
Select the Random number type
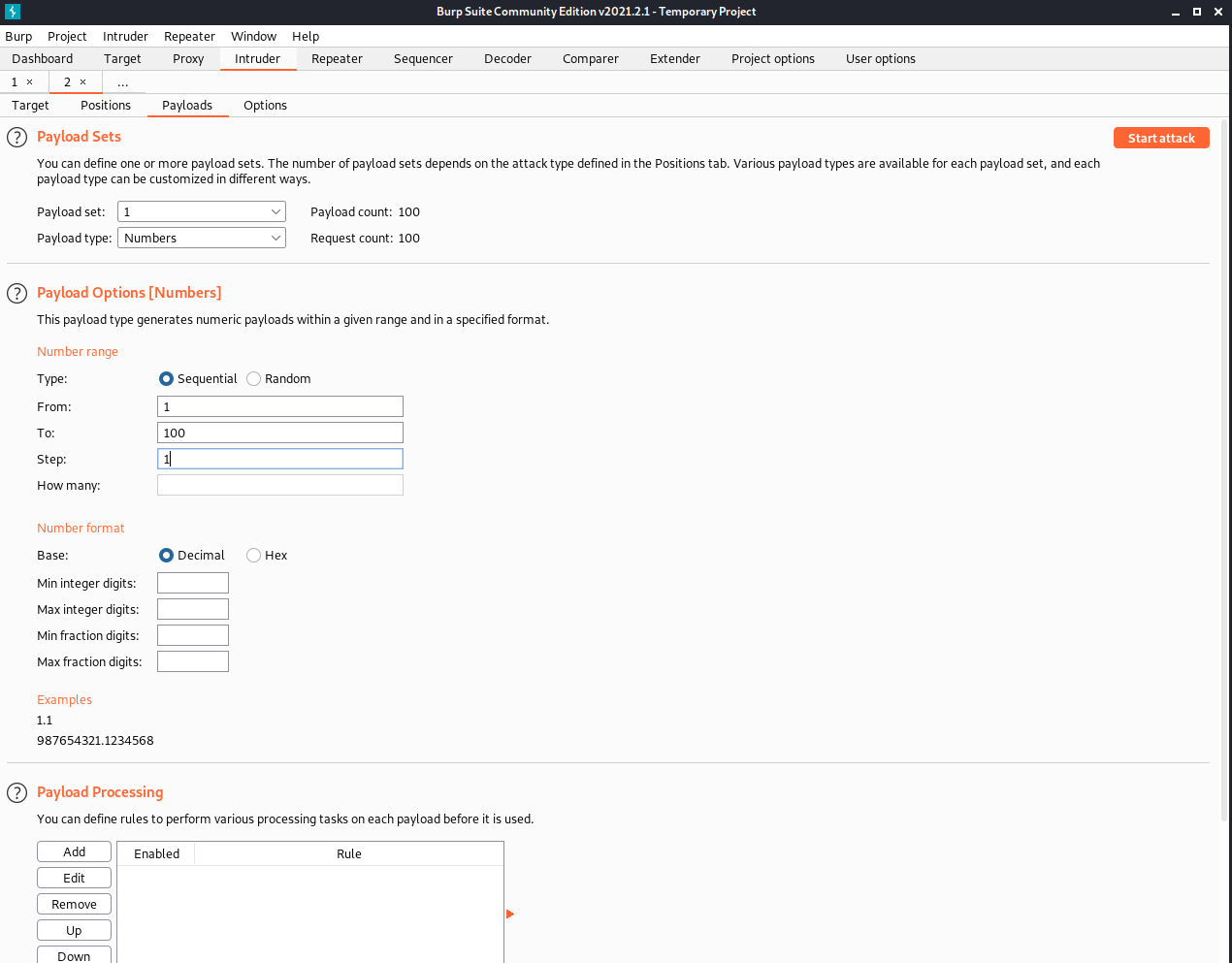click(x=254, y=379)
